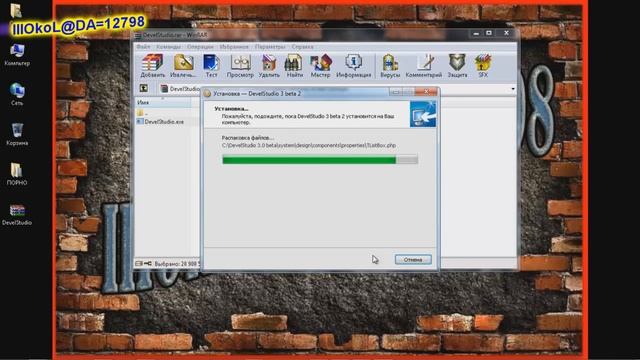Image resolution: width=640 pixels, height=360 pixels.
Task: Maximize the WinRAR window
Action: [489, 33]
